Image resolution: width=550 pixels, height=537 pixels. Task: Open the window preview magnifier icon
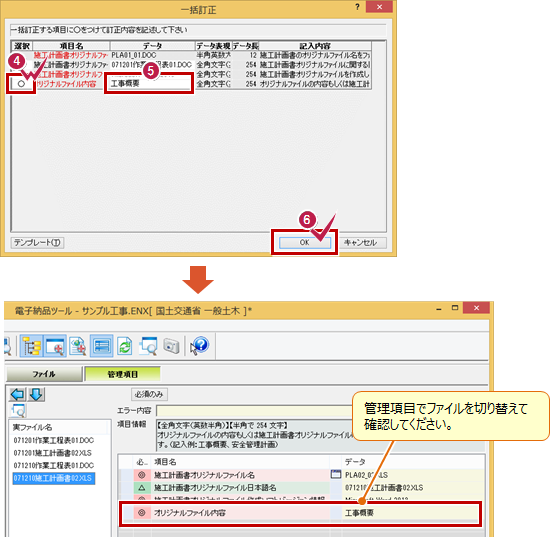pyautogui.click(x=148, y=346)
